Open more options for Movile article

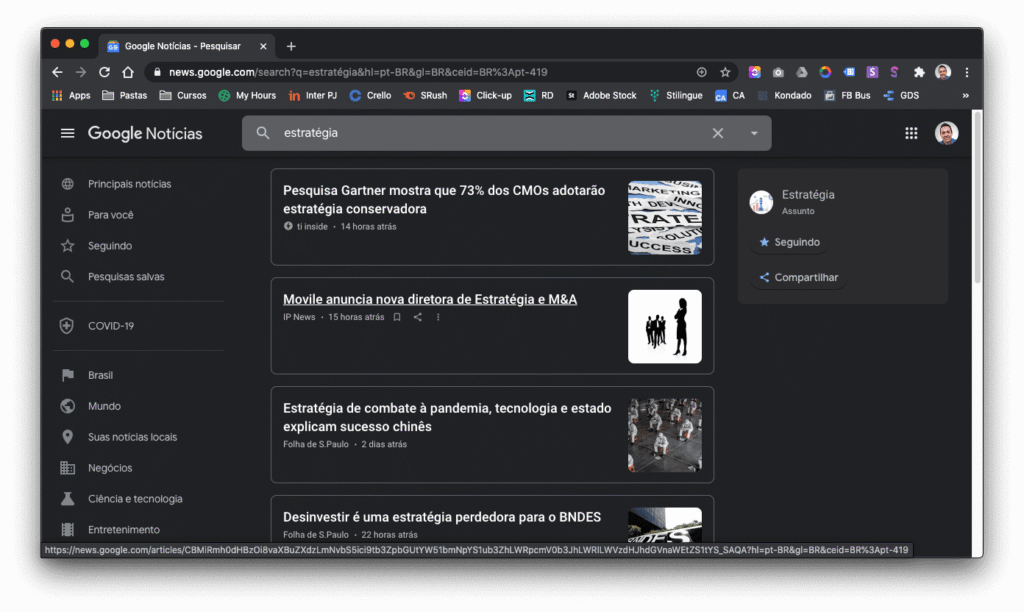coord(438,317)
